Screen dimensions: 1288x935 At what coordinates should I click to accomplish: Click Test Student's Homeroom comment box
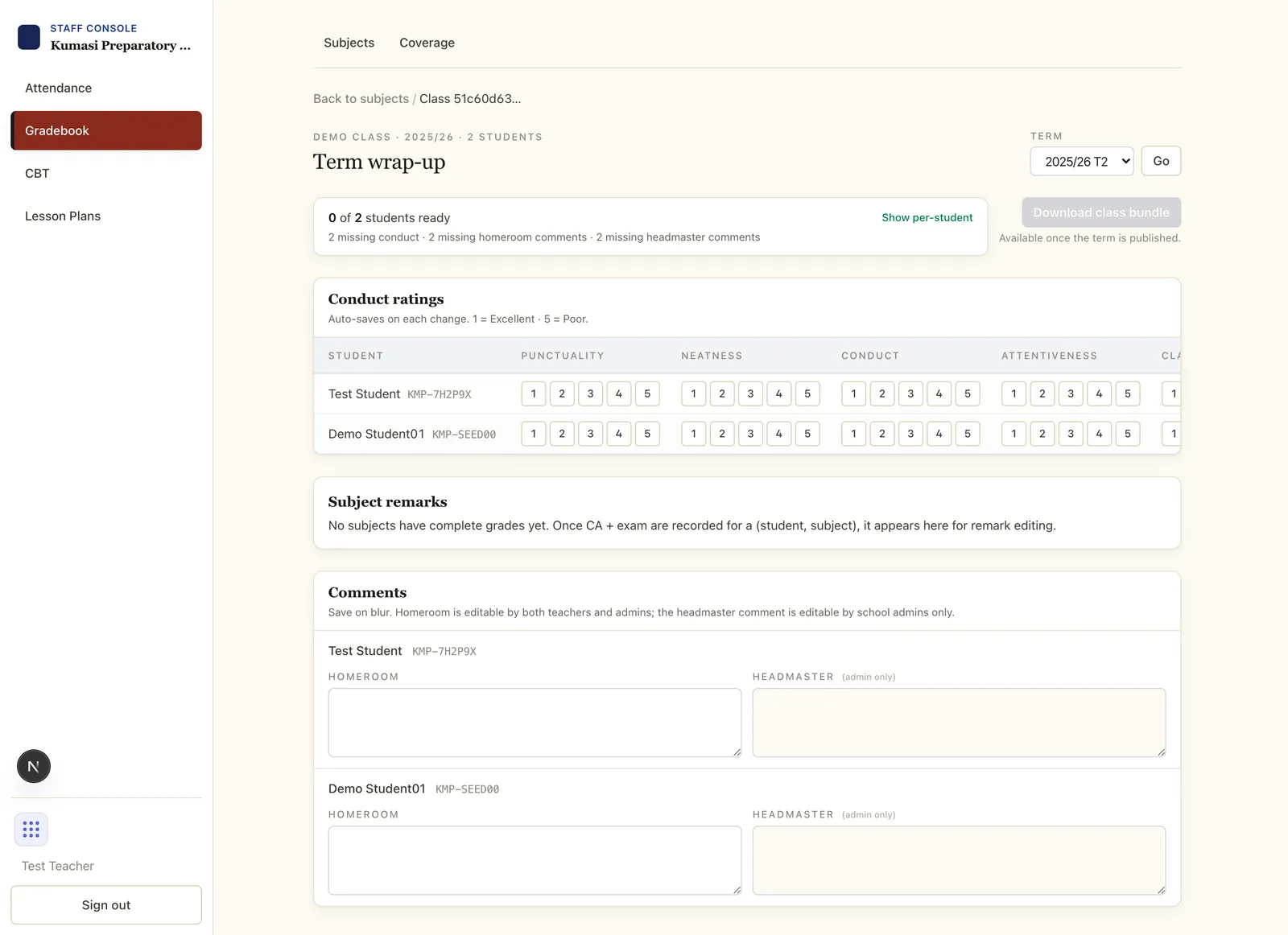[x=535, y=723]
